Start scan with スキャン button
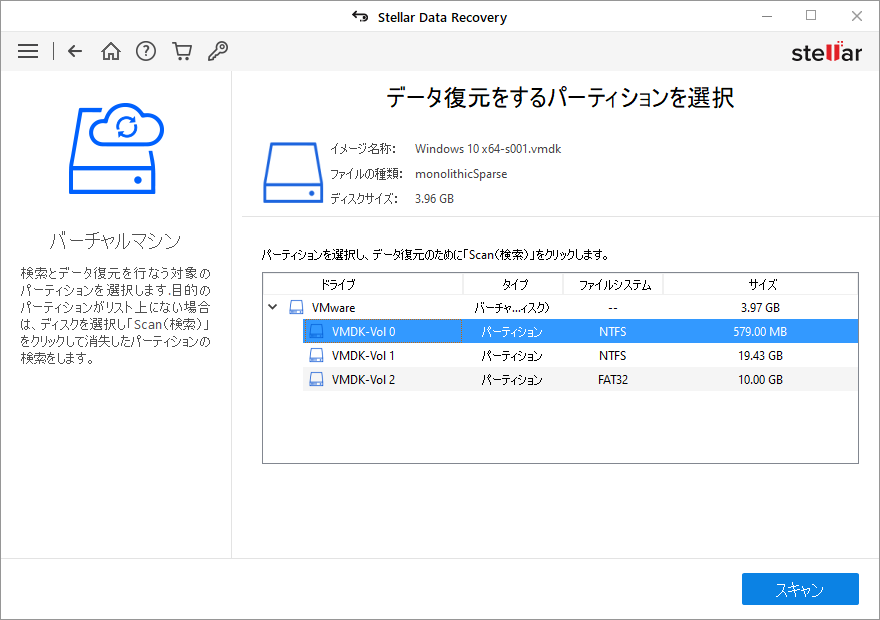The image size is (880, 620). [x=800, y=589]
